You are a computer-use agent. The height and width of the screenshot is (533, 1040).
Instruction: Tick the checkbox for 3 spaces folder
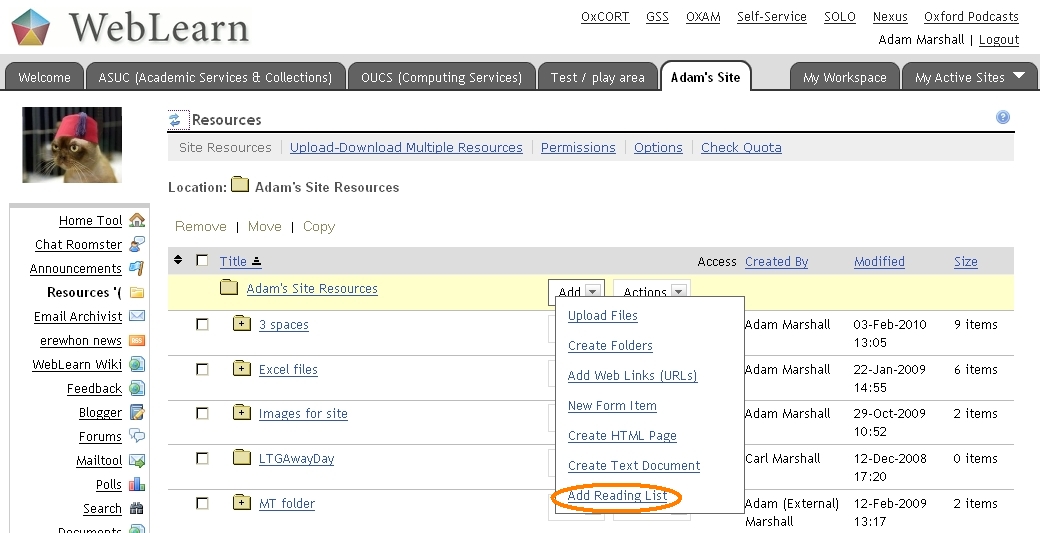point(202,324)
